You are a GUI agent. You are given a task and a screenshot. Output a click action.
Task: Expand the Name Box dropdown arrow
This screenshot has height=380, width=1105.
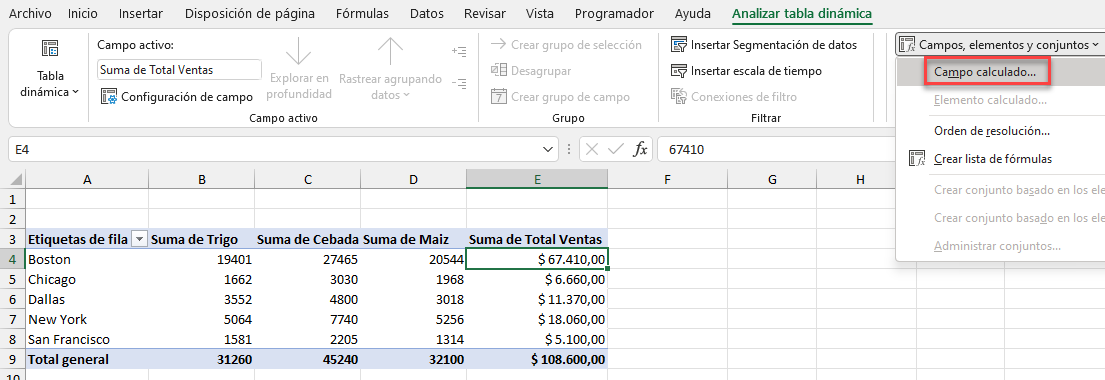click(x=549, y=149)
